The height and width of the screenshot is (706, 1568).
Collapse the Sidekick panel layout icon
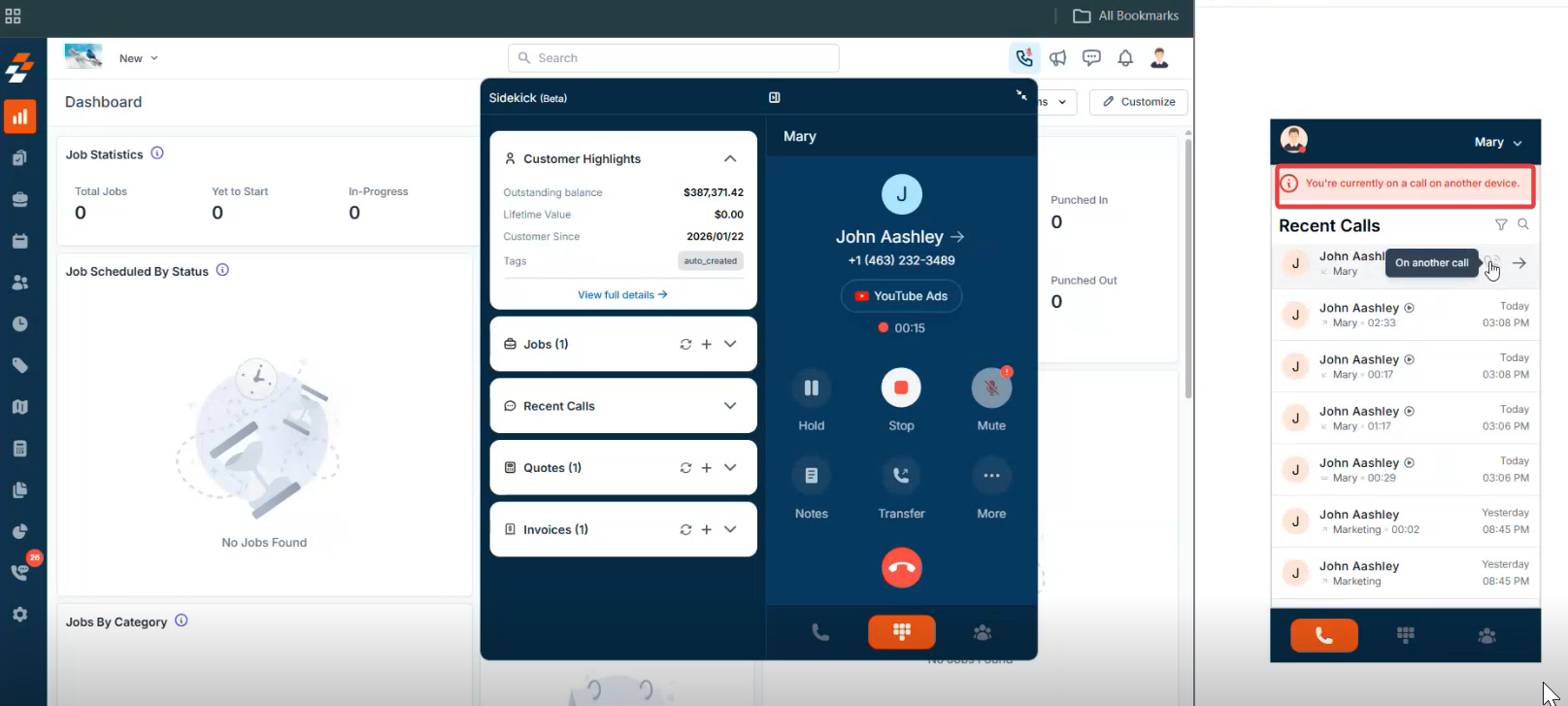pos(775,97)
